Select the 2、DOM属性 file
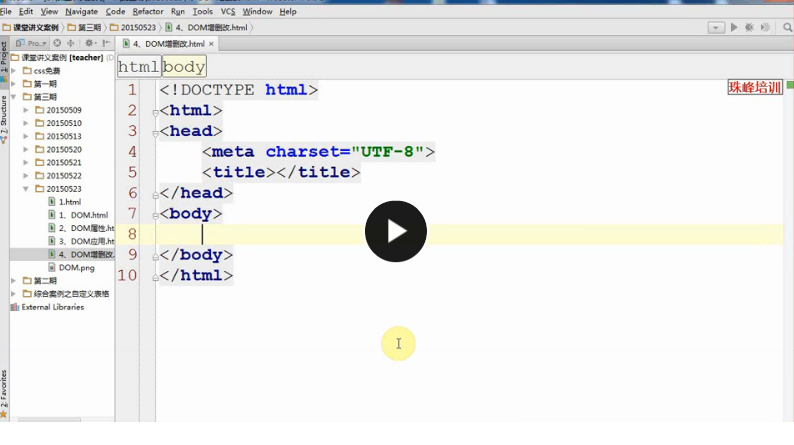 (81, 228)
